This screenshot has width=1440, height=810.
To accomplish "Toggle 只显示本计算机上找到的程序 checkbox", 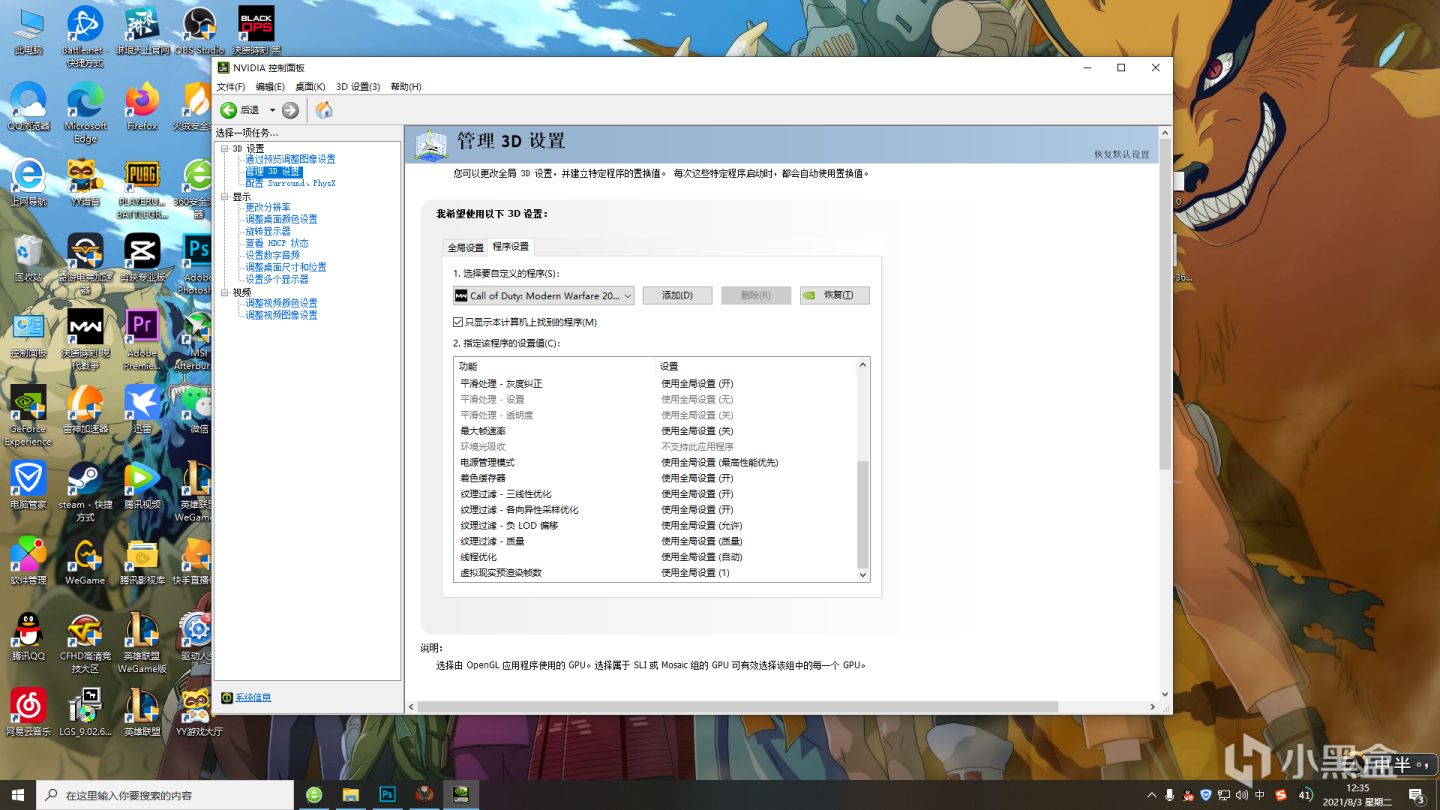I will point(458,322).
